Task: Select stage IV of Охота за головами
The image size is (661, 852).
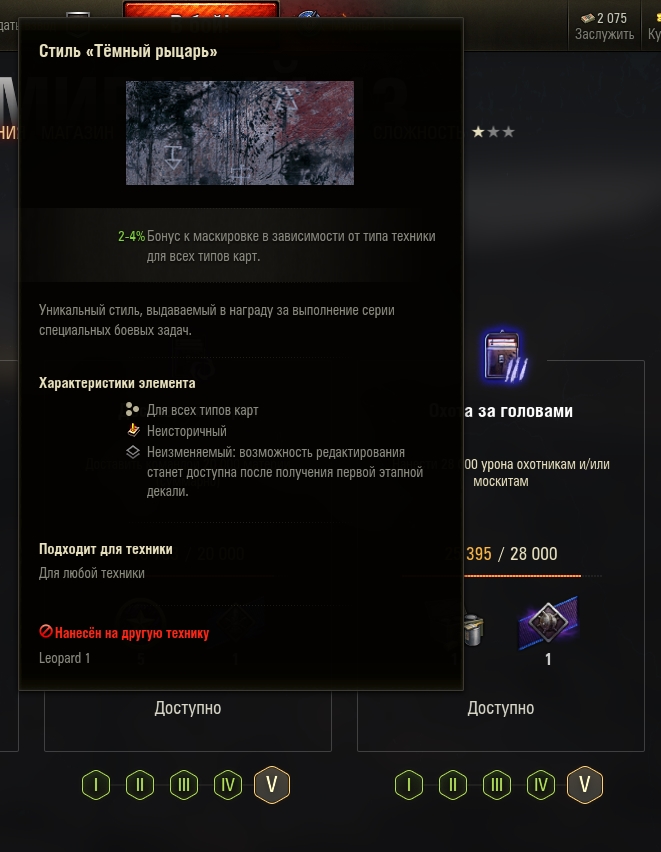Action: point(541,785)
